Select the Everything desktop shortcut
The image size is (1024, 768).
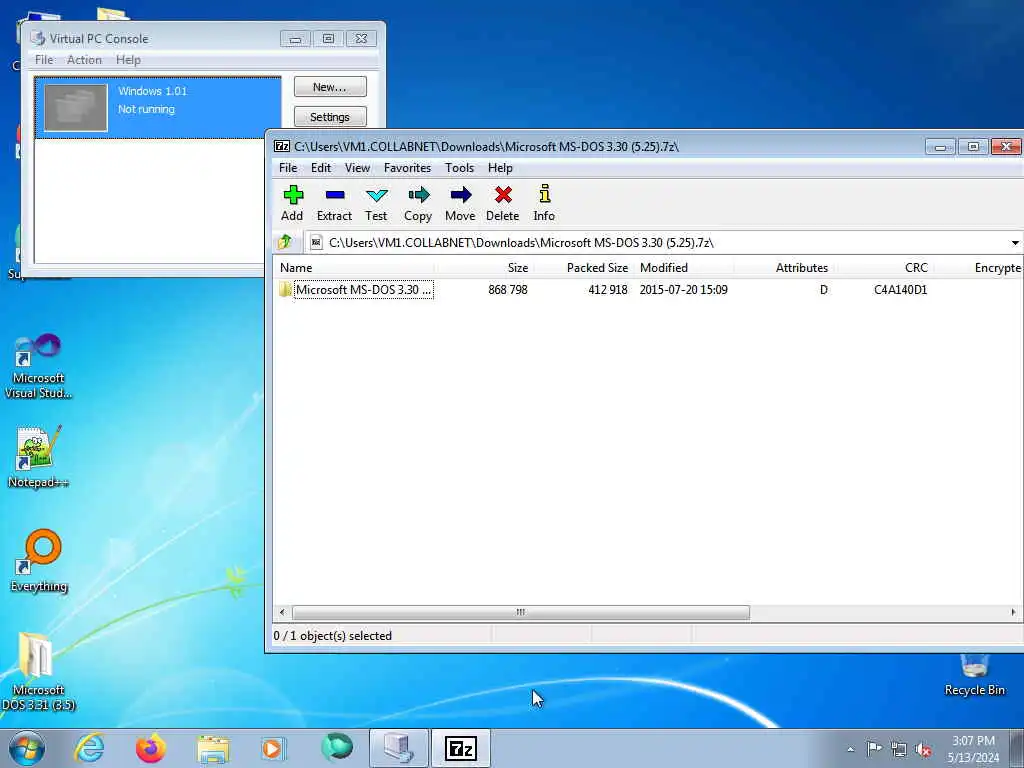tap(39, 561)
